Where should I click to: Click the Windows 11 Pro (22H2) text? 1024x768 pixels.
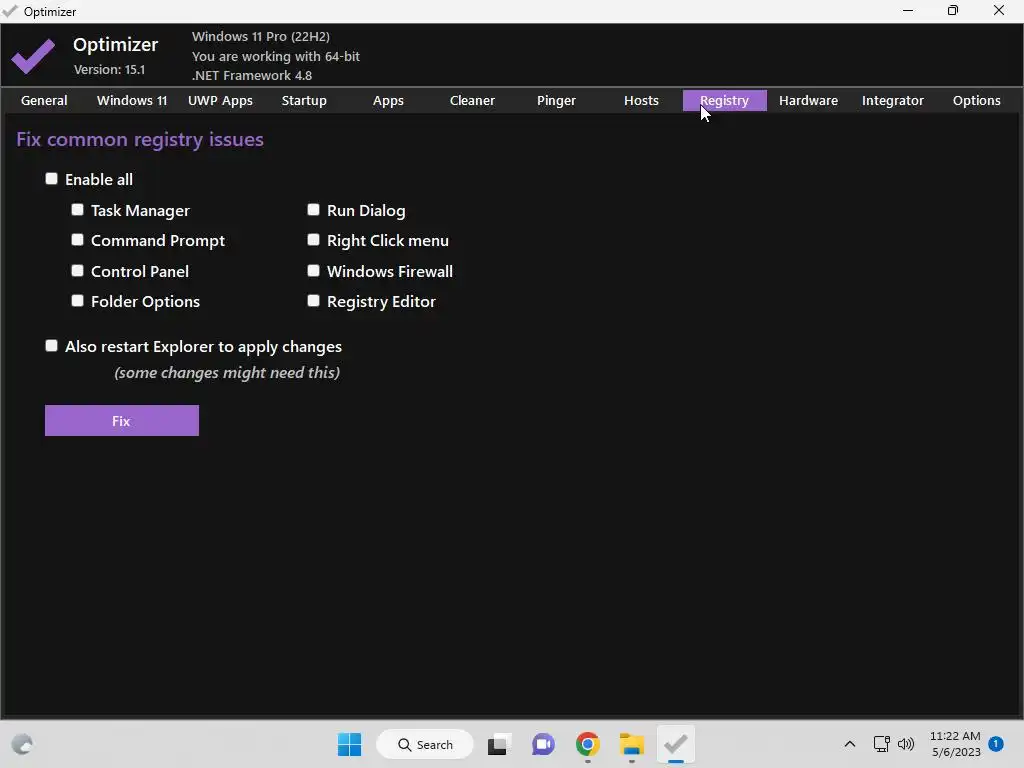[261, 37]
